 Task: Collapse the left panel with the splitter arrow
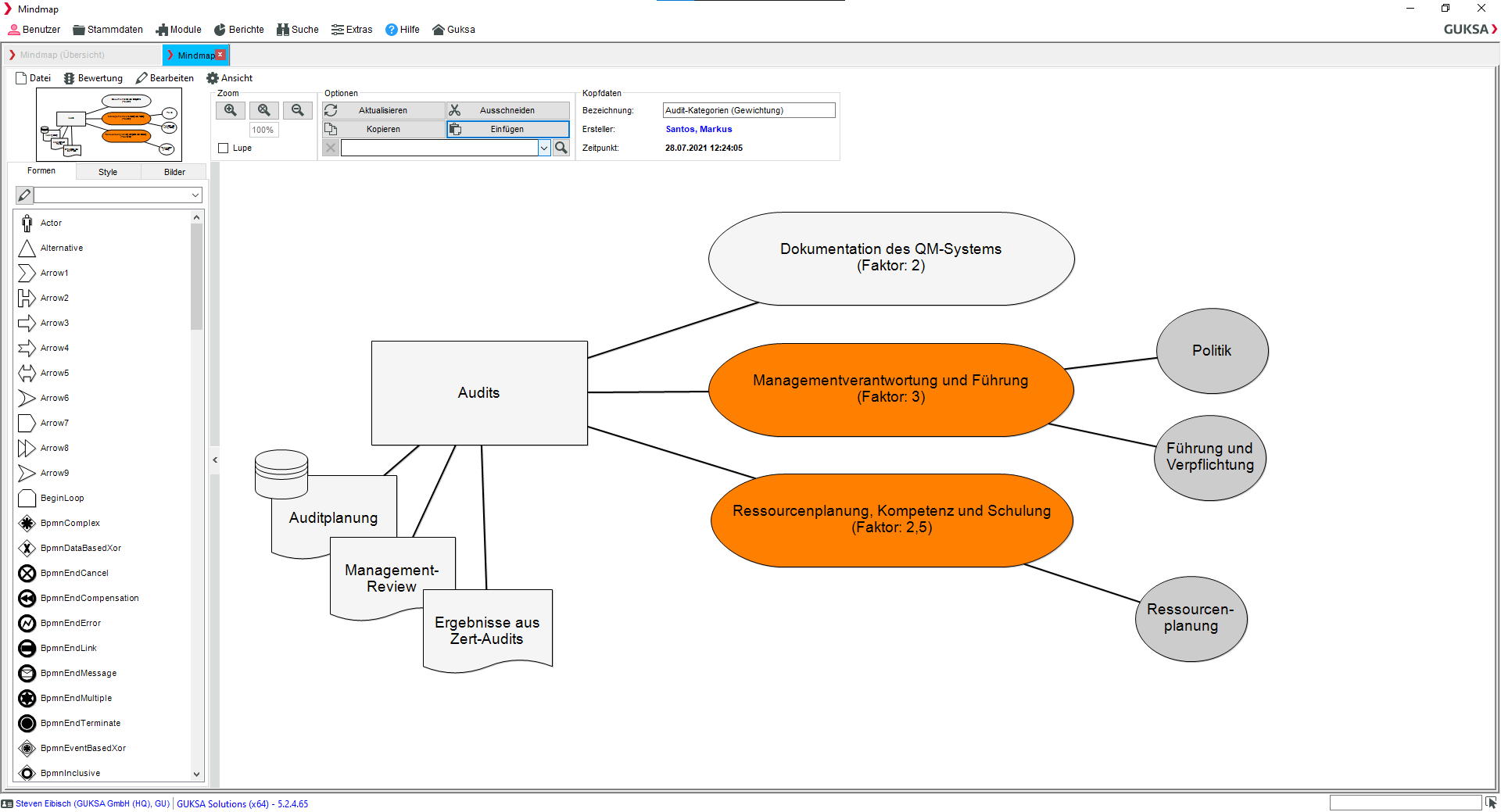click(215, 460)
